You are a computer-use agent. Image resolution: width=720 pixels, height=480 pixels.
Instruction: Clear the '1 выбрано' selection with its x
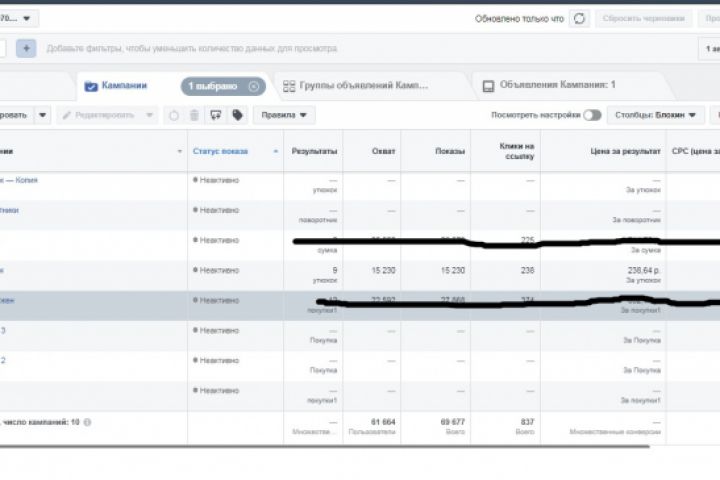[x=253, y=86]
